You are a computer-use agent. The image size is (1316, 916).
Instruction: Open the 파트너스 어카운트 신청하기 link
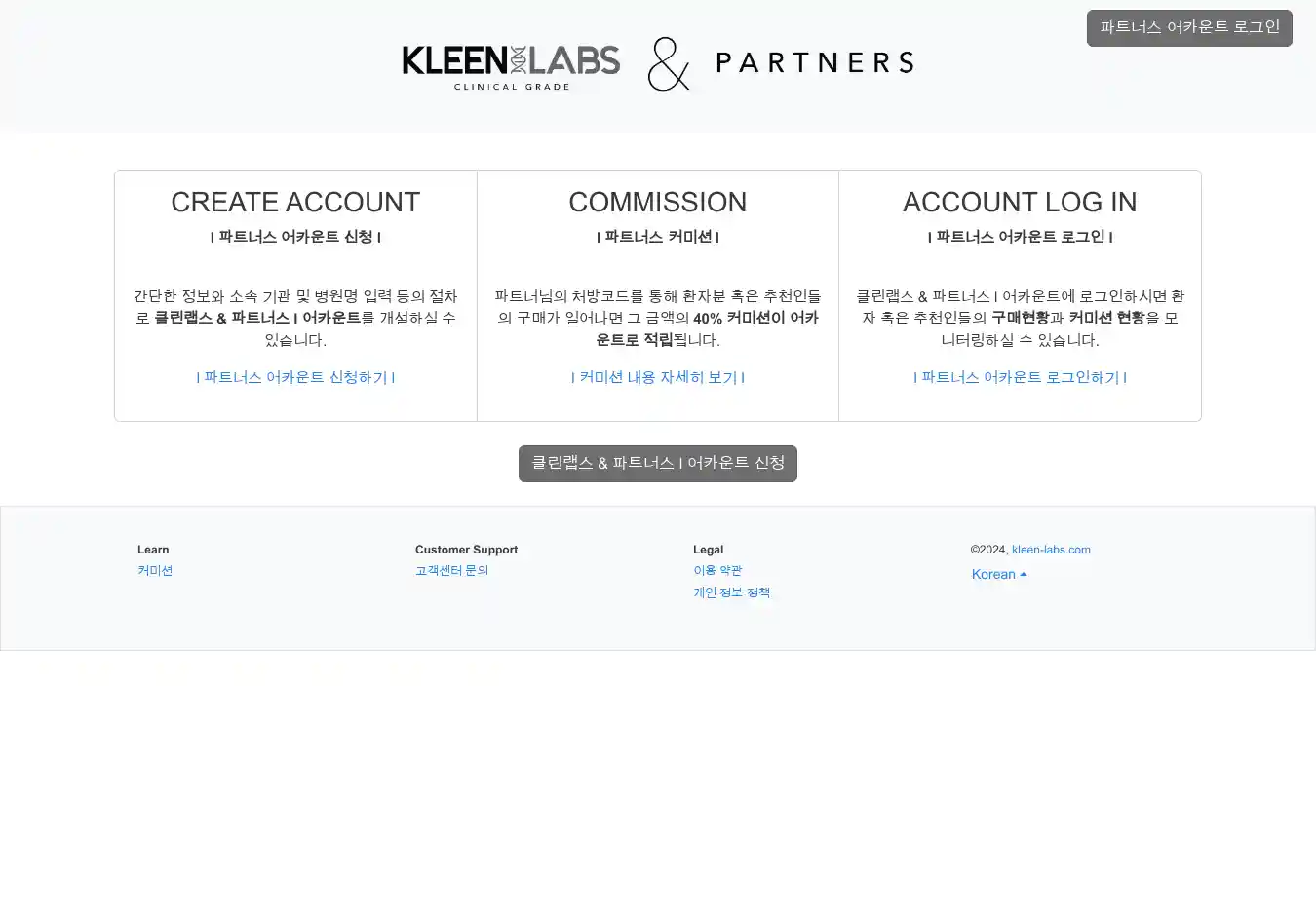295,377
